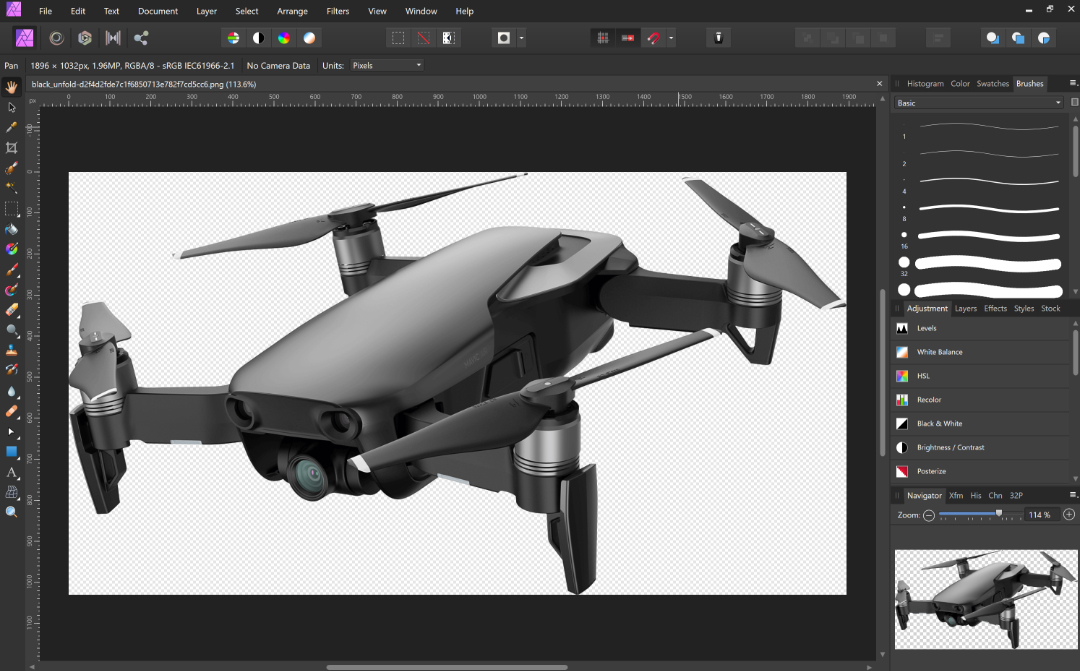Switch to the Export Persona
This screenshot has height=671, width=1080.
tap(141, 38)
